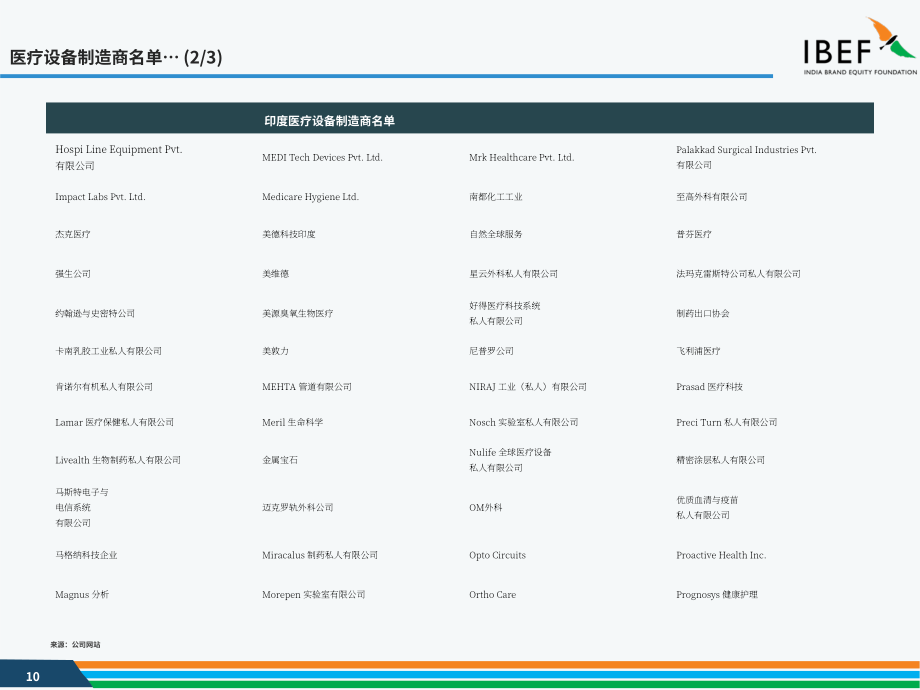The width and height of the screenshot is (920, 690).
Task: Select the 迈克罗轨外科公司 entry
Action: [297, 508]
